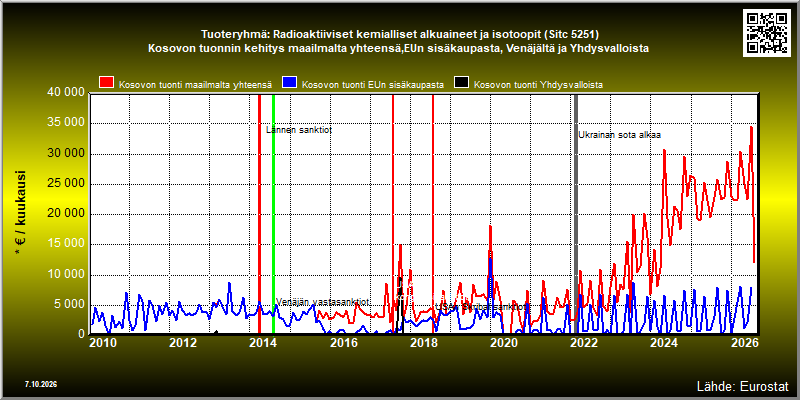The image size is (800, 400).
Task: Click the x-axis year 2016
Action: [x=344, y=342]
